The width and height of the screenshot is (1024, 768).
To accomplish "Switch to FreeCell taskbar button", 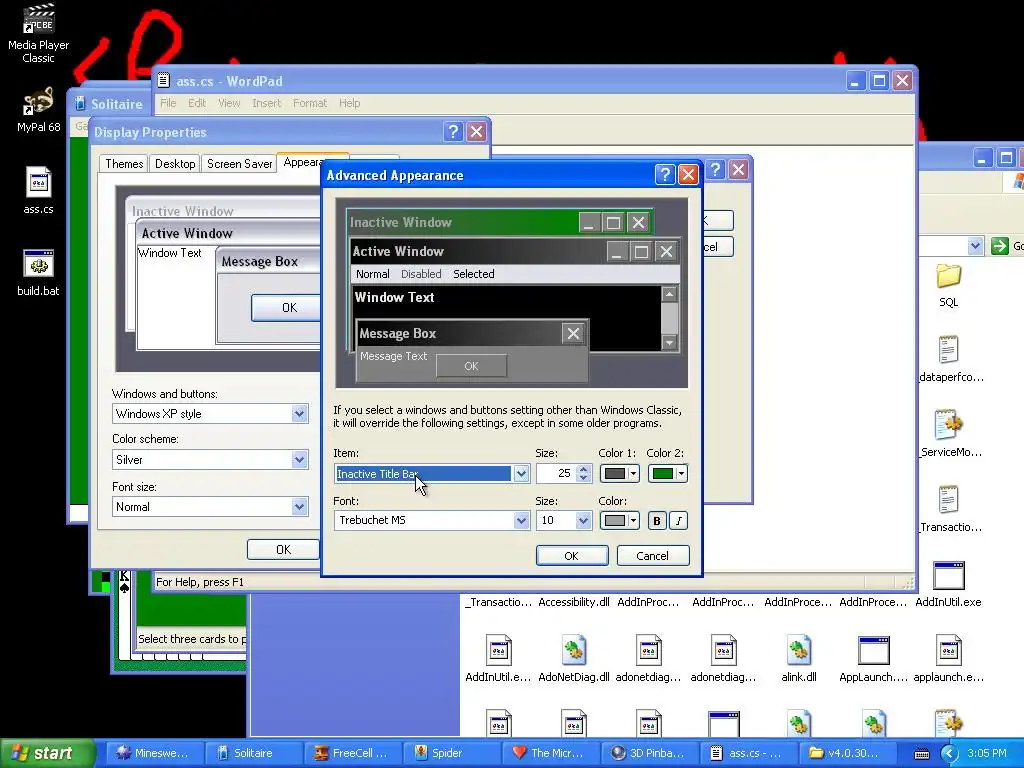I will (x=352, y=753).
